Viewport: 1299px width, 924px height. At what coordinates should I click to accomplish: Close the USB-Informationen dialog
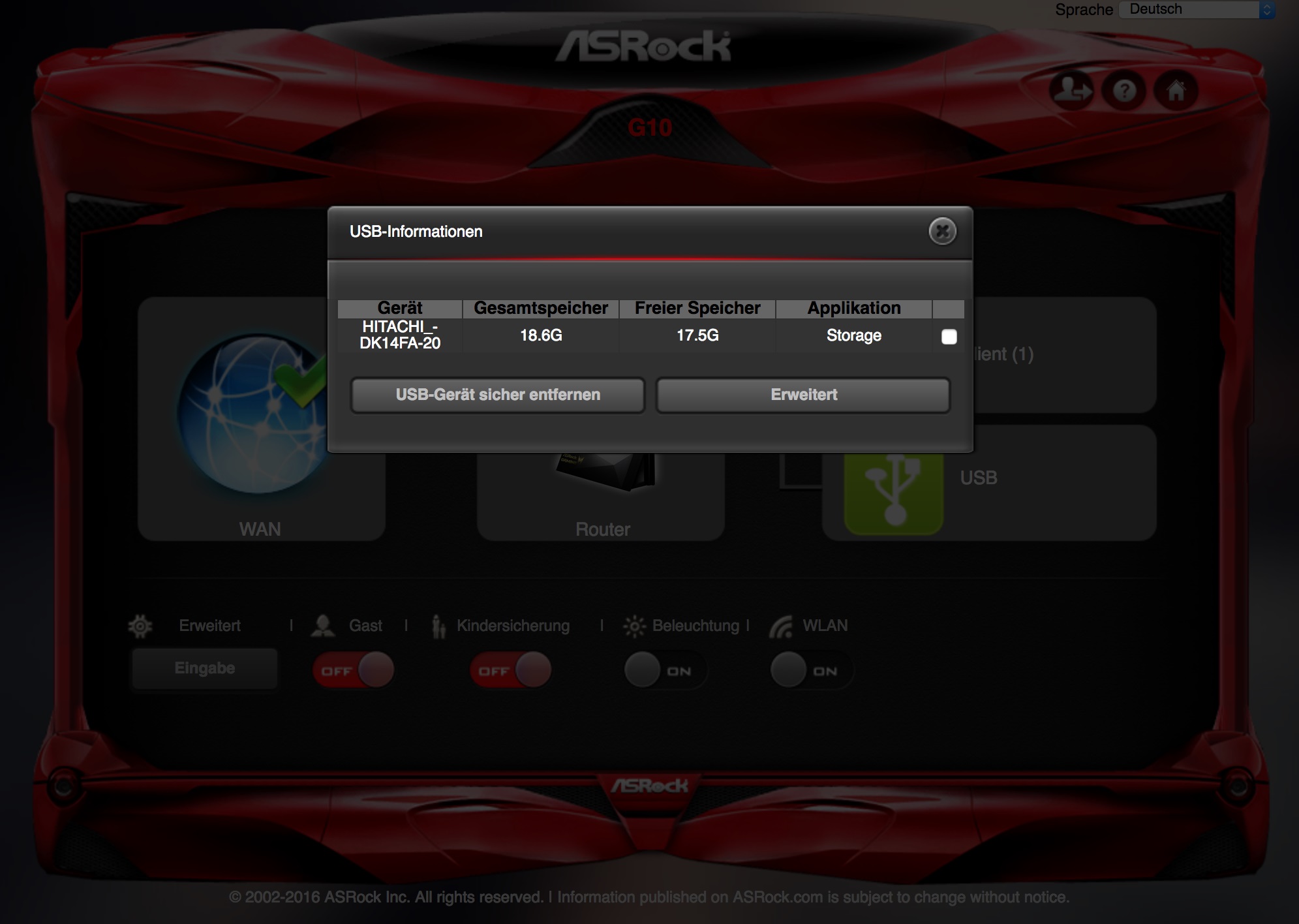(x=942, y=231)
